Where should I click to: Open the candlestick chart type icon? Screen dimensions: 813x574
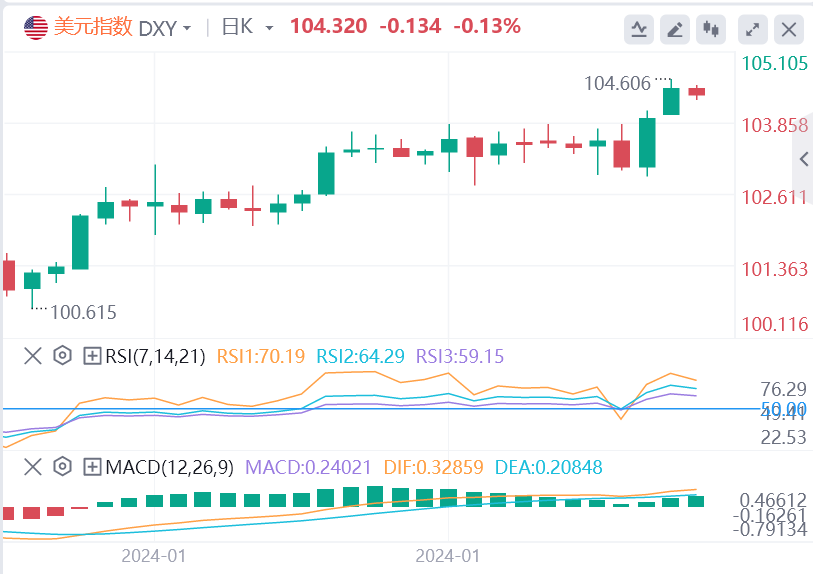click(x=712, y=29)
